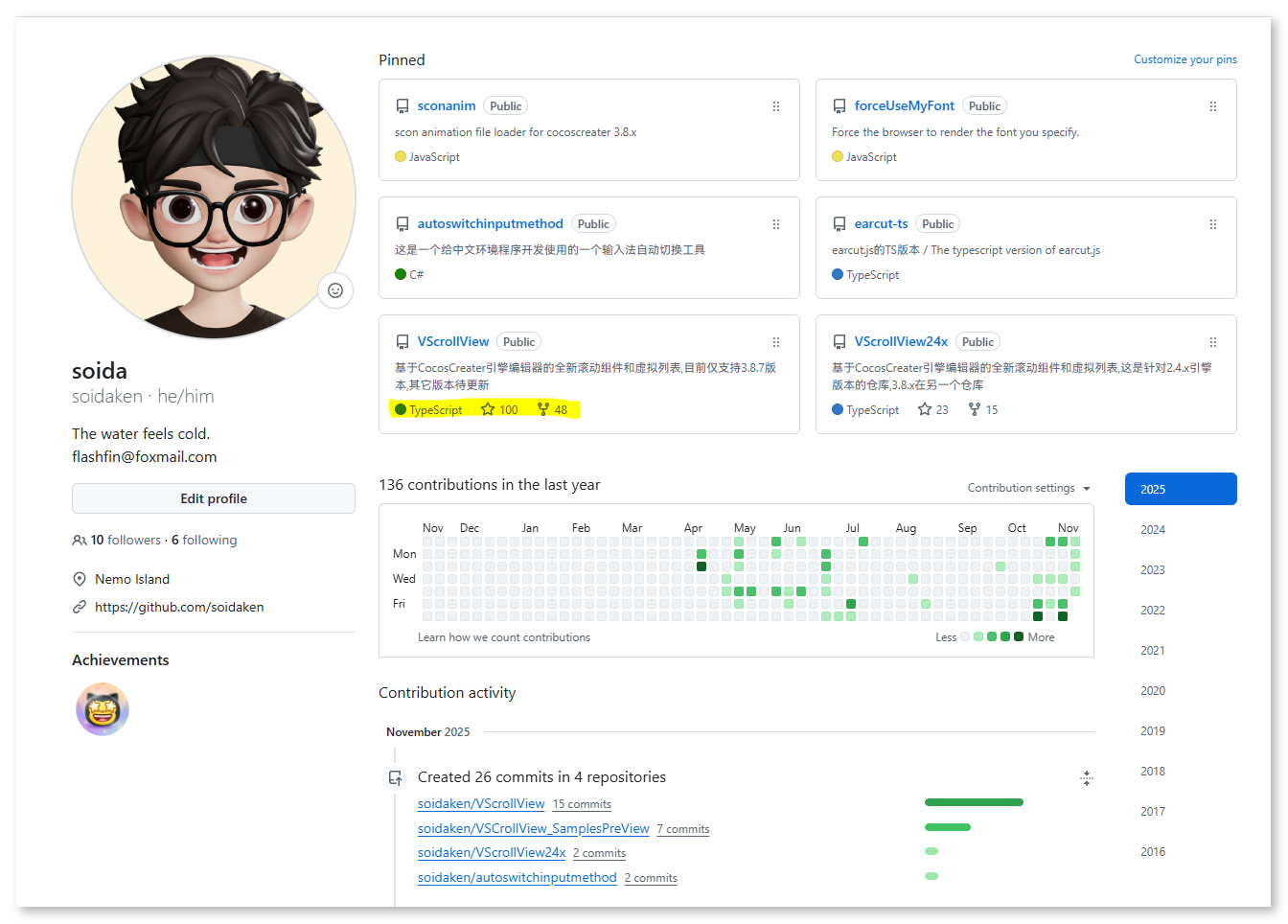Screen dimensions: 1288x924
Task: Click the drag handle on earcut-ts card
Action: click(x=1213, y=224)
